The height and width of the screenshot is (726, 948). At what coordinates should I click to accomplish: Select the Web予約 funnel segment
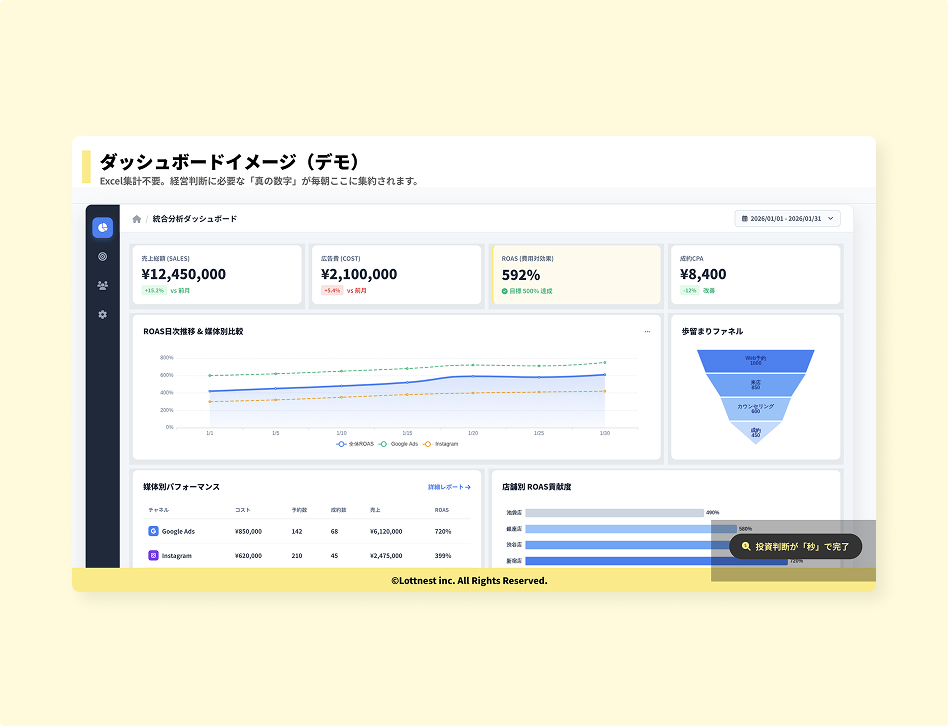[x=755, y=360]
